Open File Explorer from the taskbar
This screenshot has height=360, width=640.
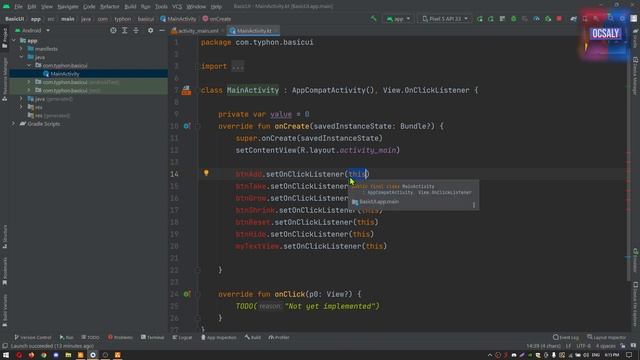click(68, 355)
